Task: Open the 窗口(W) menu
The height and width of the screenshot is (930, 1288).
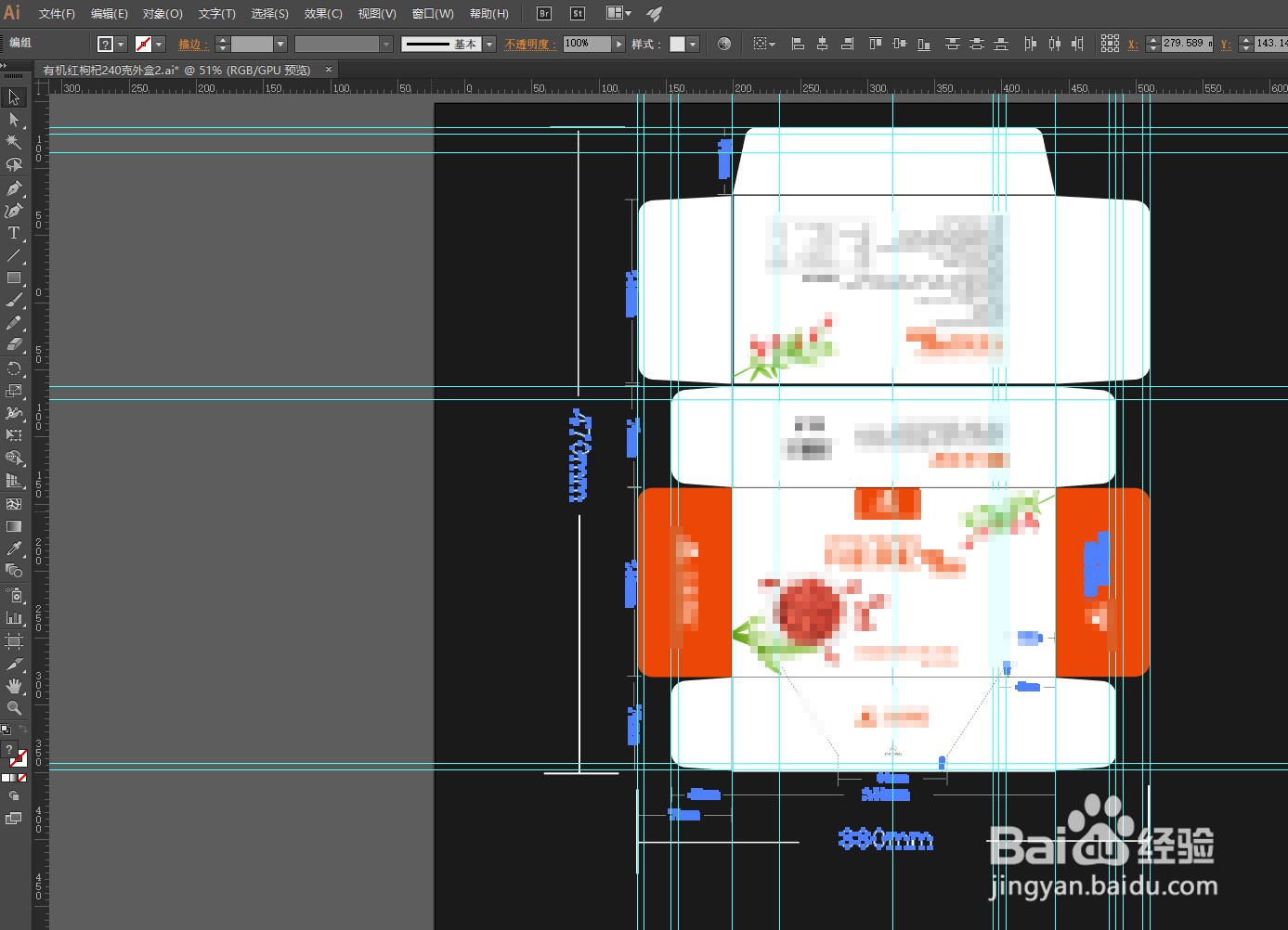Action: point(433,14)
